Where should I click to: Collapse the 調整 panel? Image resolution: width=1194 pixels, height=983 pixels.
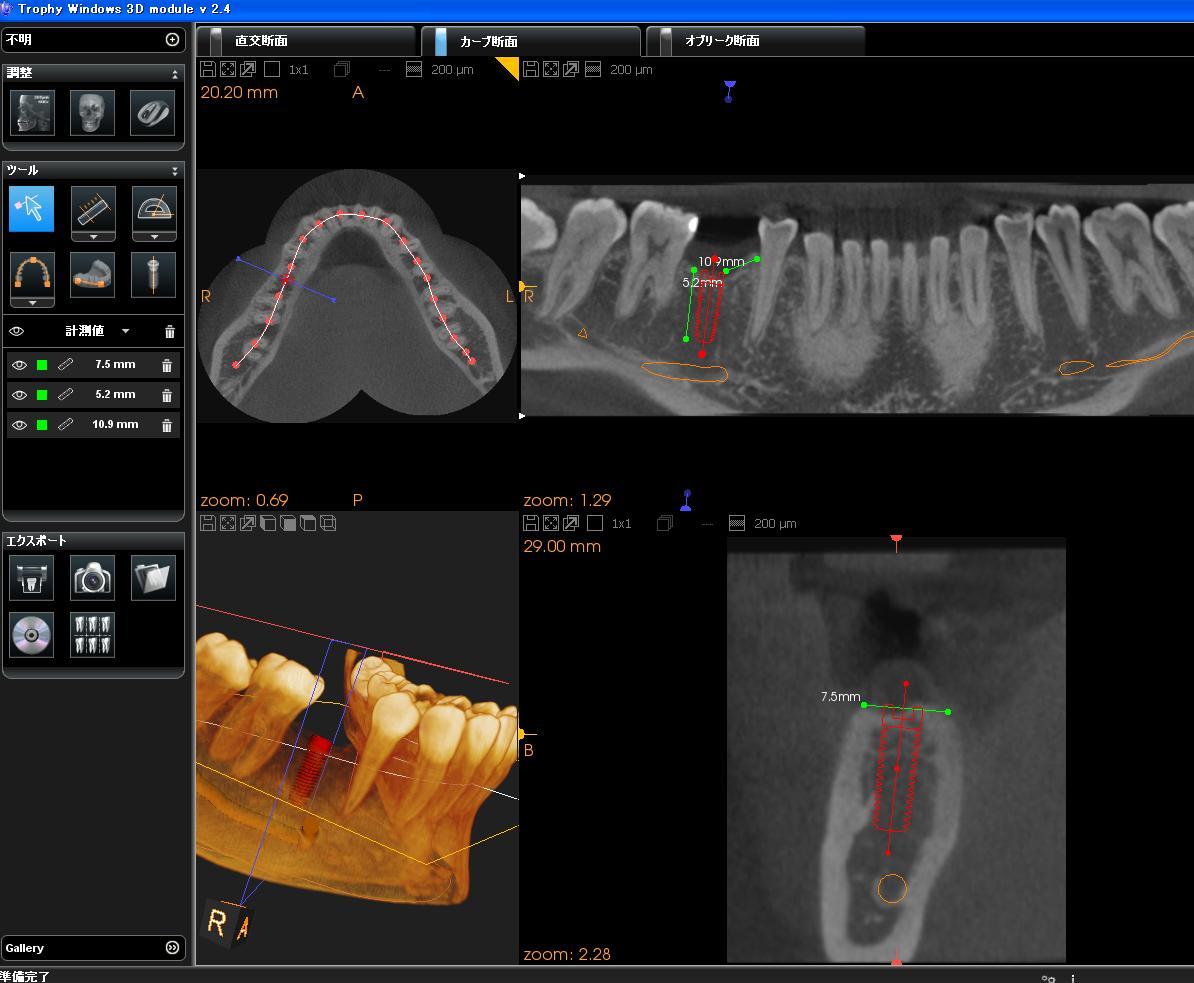coord(175,74)
